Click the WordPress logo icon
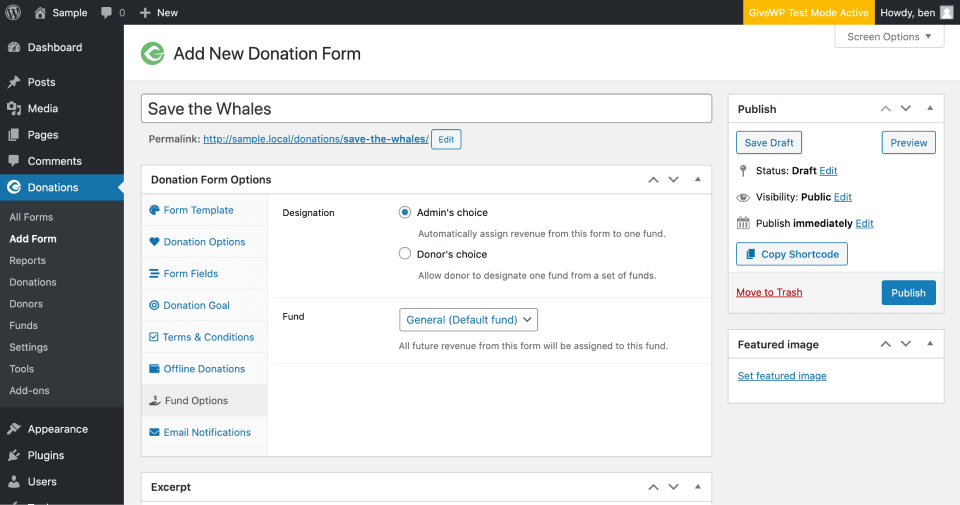Screen dimensions: 960x505 point(13,12)
